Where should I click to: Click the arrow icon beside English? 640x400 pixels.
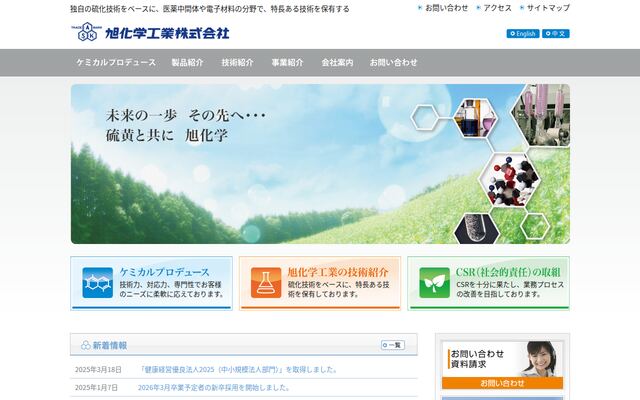pos(513,33)
